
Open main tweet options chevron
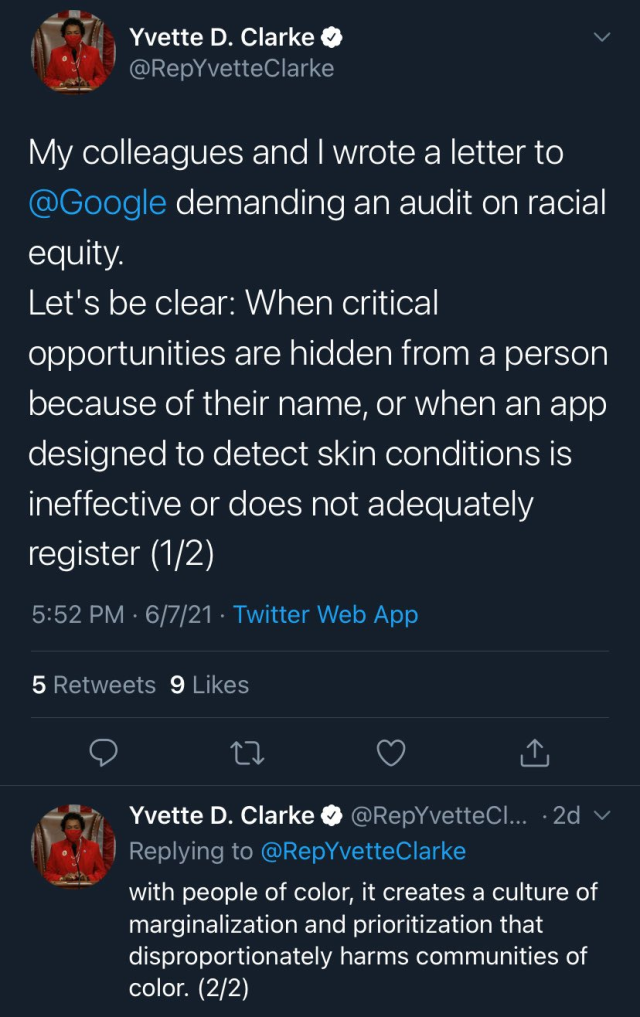click(x=602, y=38)
